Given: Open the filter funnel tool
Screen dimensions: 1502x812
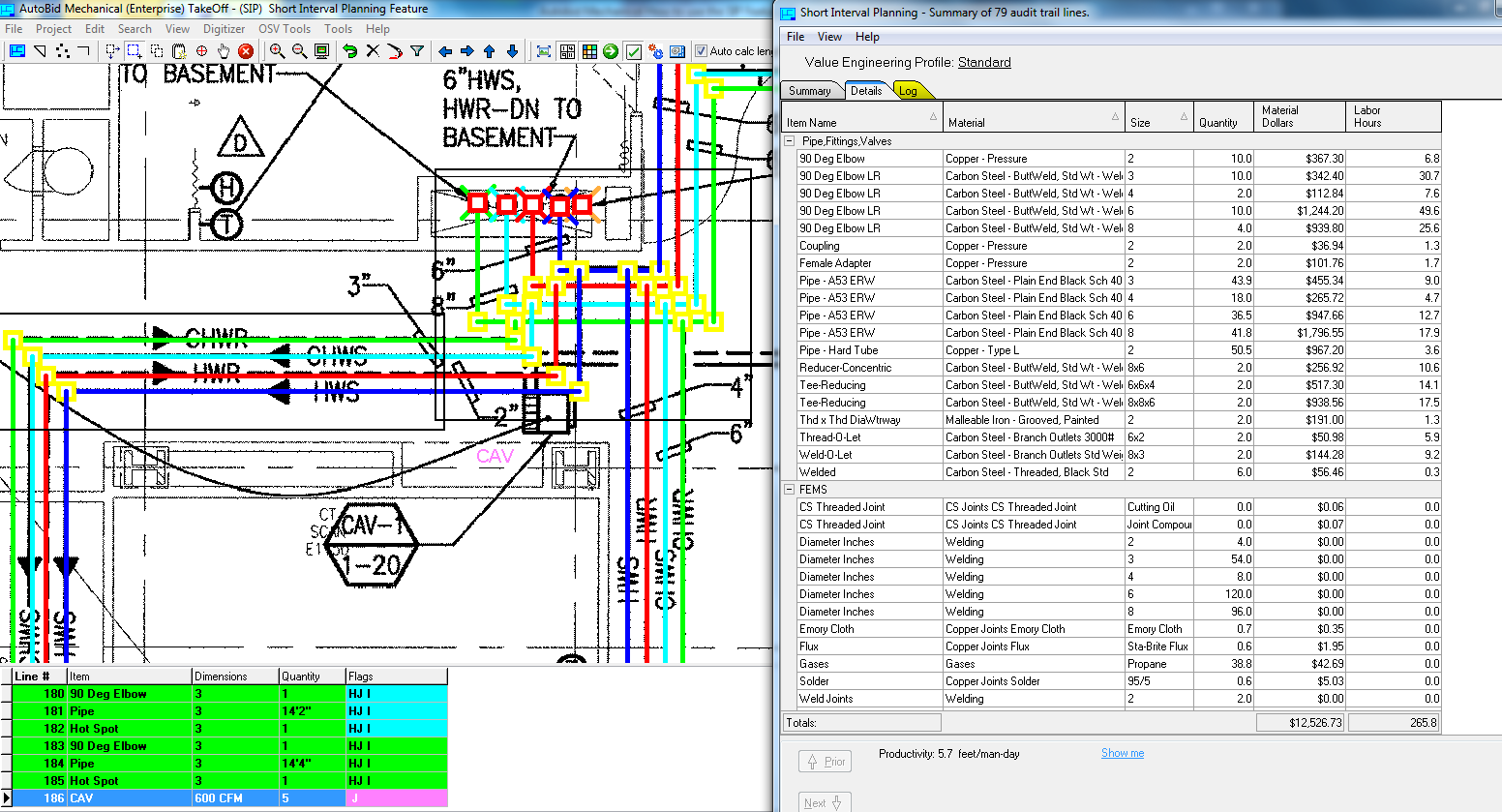Looking at the screenshot, I should (417, 51).
